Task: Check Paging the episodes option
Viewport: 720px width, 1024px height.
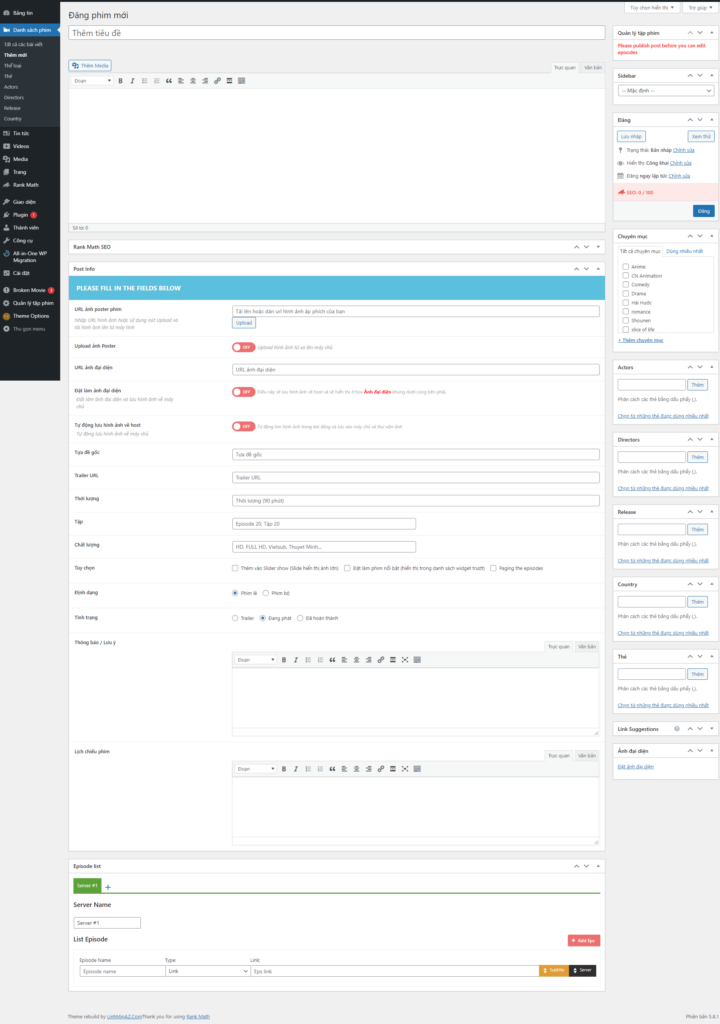Action: (x=493, y=568)
